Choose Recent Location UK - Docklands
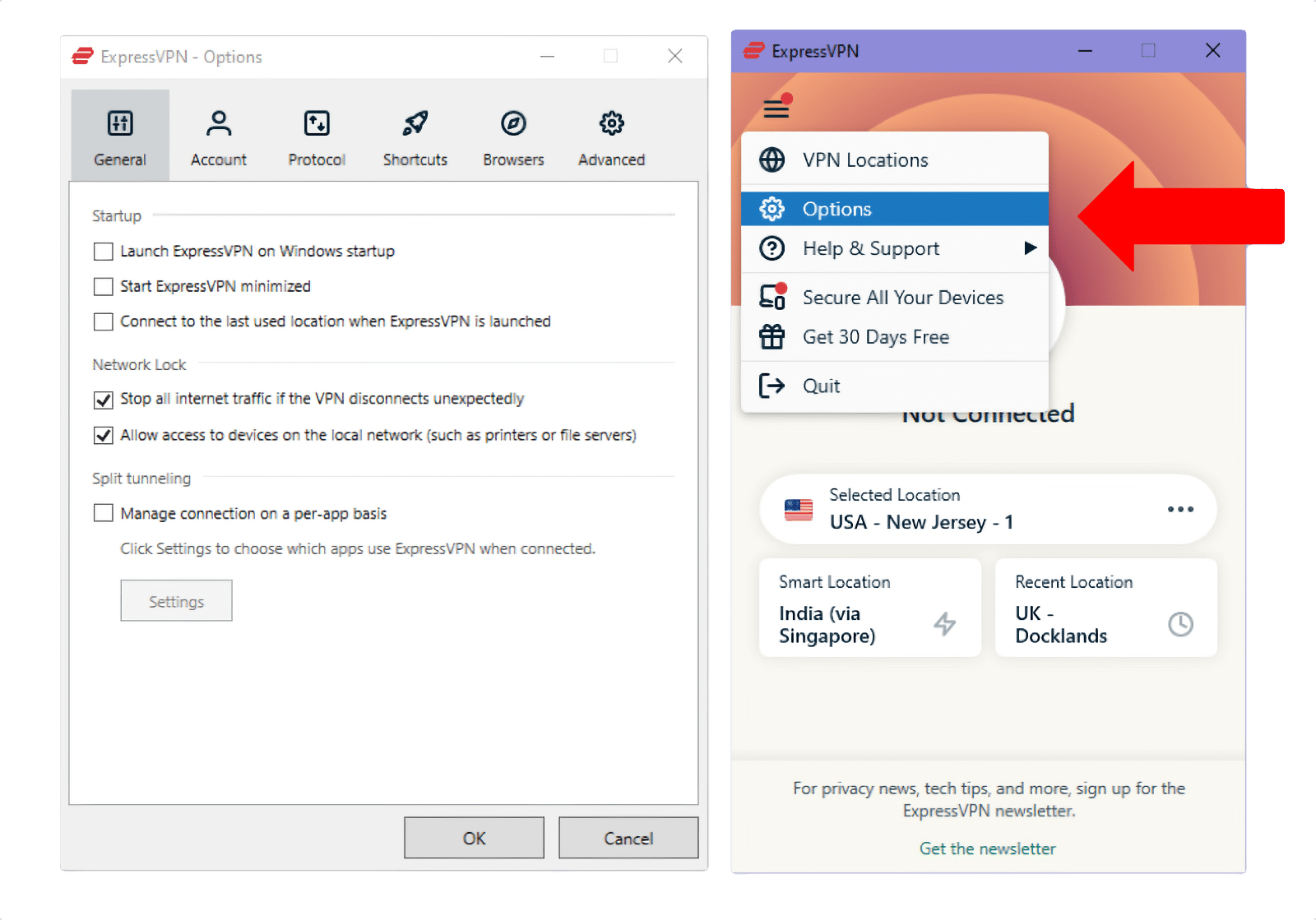 [x=1106, y=608]
